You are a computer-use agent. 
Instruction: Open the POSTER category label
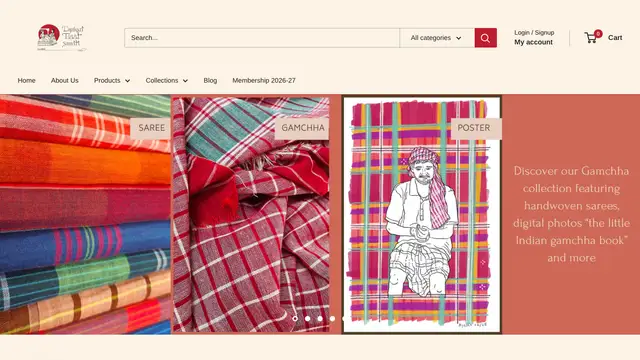tap(476, 128)
